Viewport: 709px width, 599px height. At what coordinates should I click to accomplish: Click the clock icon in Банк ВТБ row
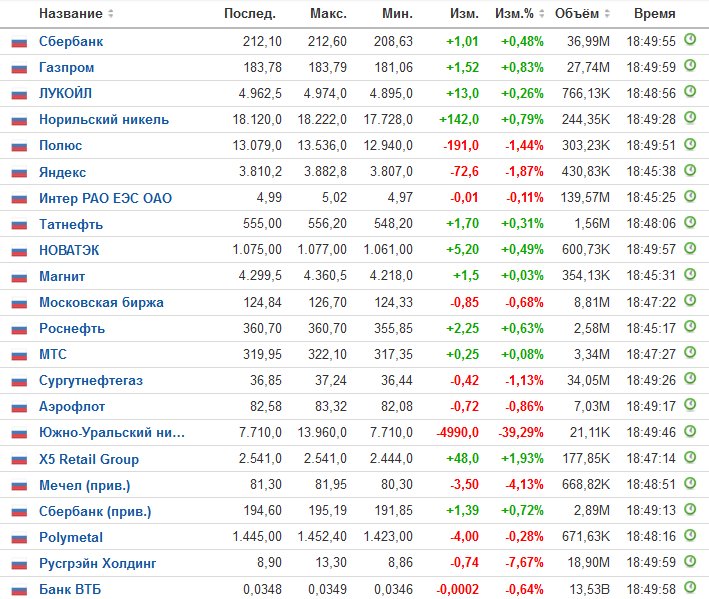click(x=690, y=587)
